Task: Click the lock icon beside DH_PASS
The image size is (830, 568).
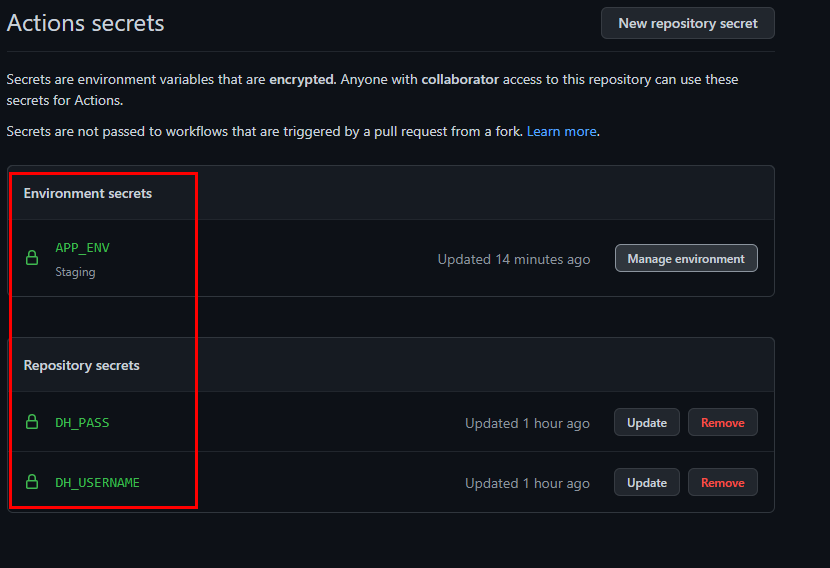Action: coord(32,422)
